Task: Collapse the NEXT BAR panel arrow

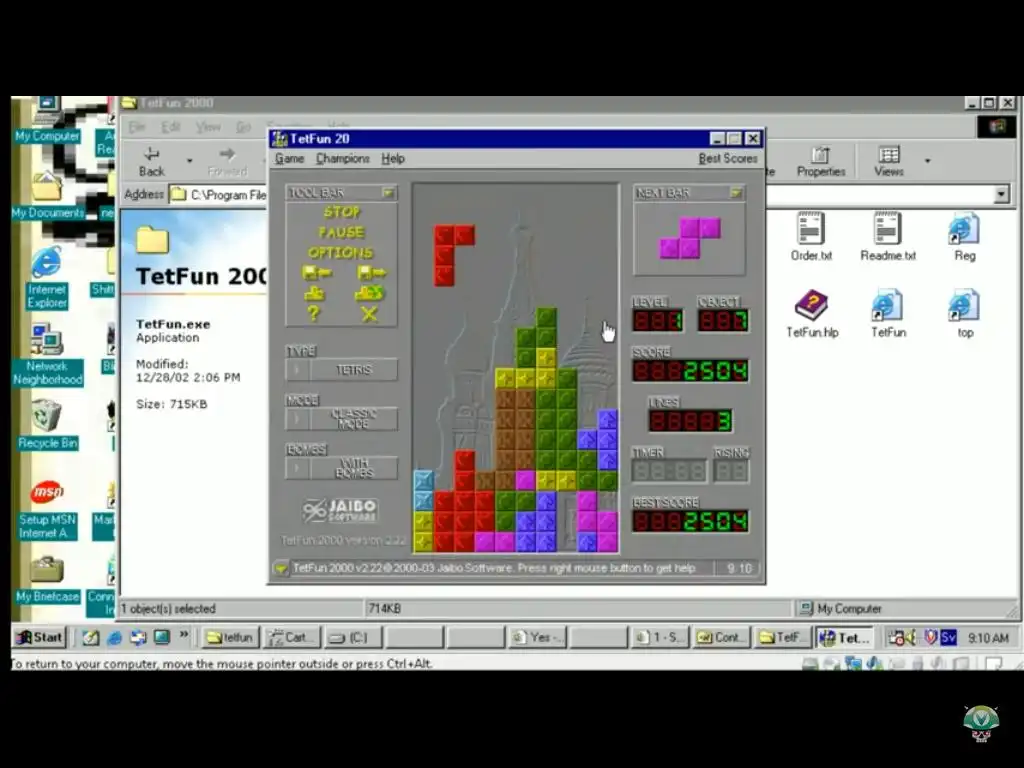Action: [x=737, y=193]
